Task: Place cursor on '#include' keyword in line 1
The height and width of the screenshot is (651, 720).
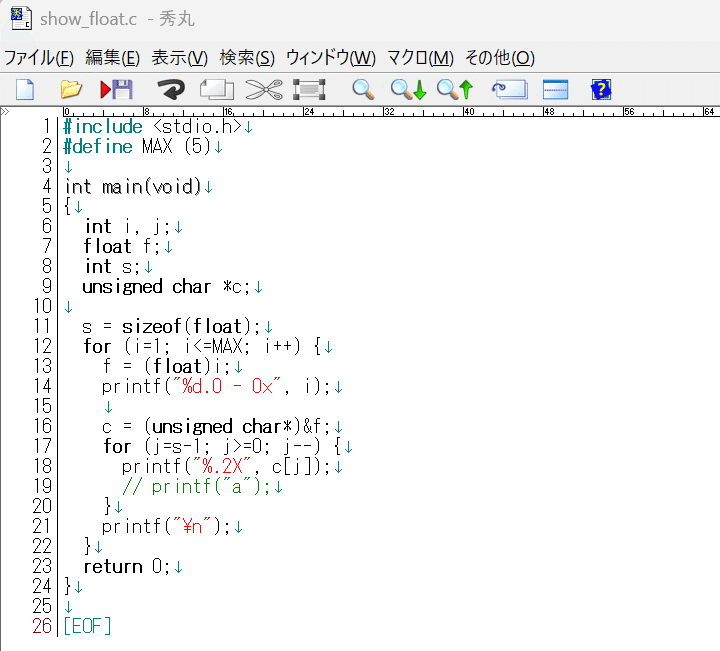Action: coord(103,126)
